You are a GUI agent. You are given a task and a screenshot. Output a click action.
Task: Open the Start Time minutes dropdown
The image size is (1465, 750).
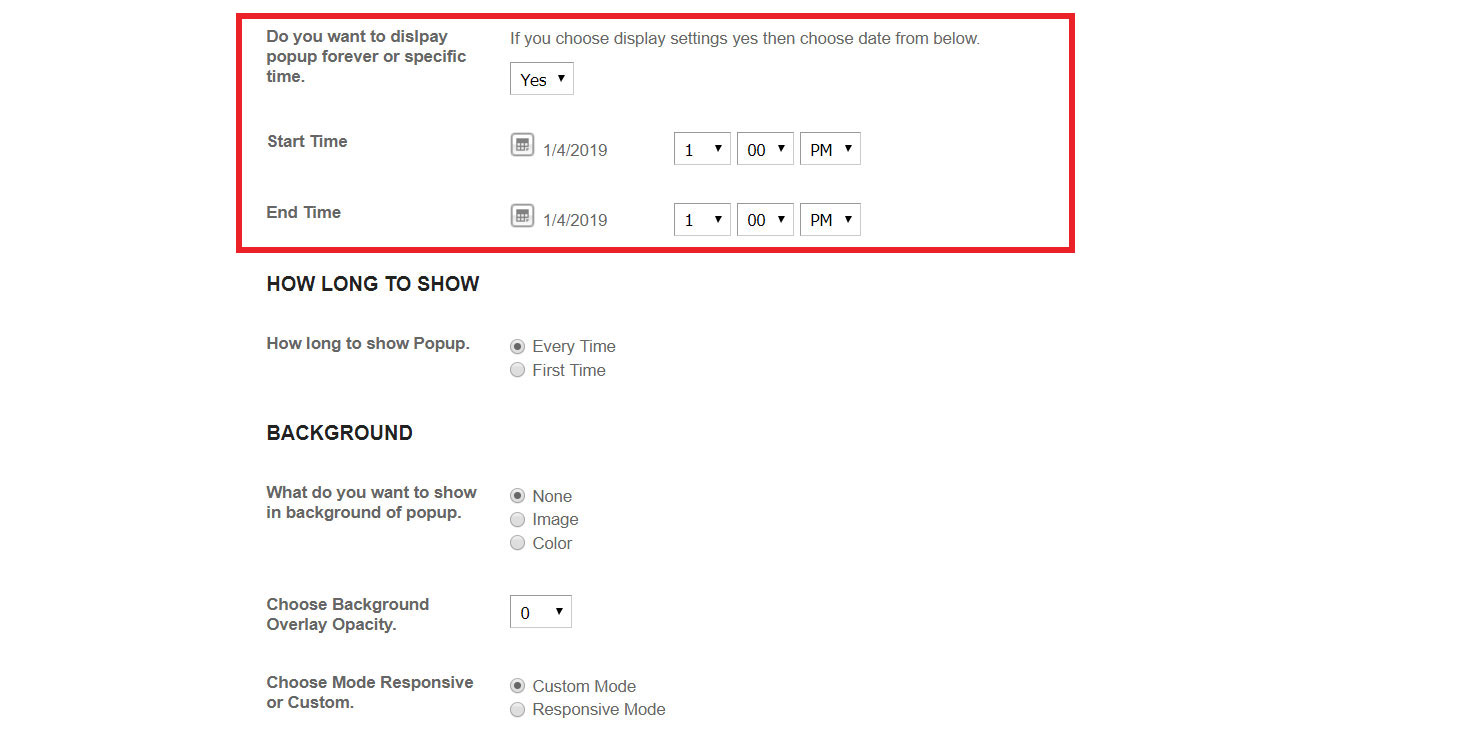[x=765, y=148]
